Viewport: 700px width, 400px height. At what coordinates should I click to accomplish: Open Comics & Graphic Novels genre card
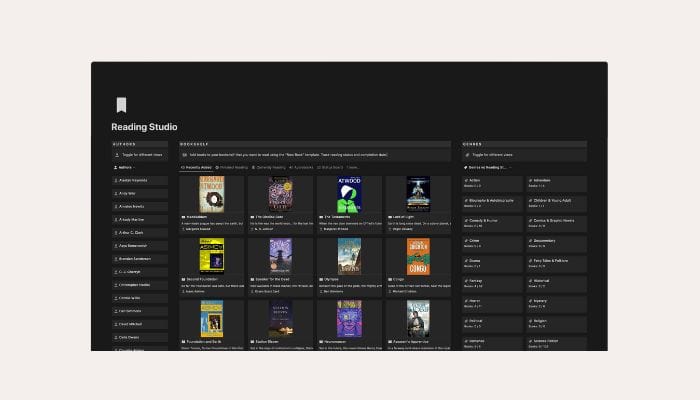pyautogui.click(x=556, y=223)
